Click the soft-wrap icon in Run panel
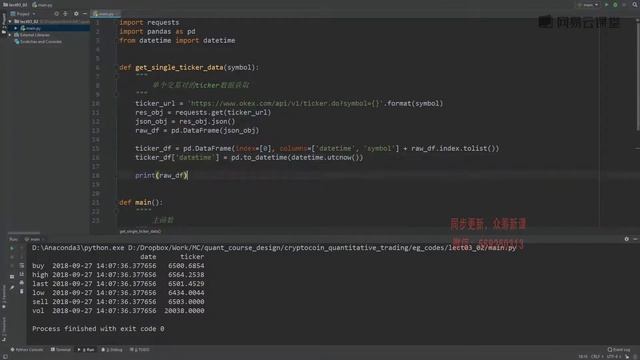The width and height of the screenshot is (640, 360). 22,265
